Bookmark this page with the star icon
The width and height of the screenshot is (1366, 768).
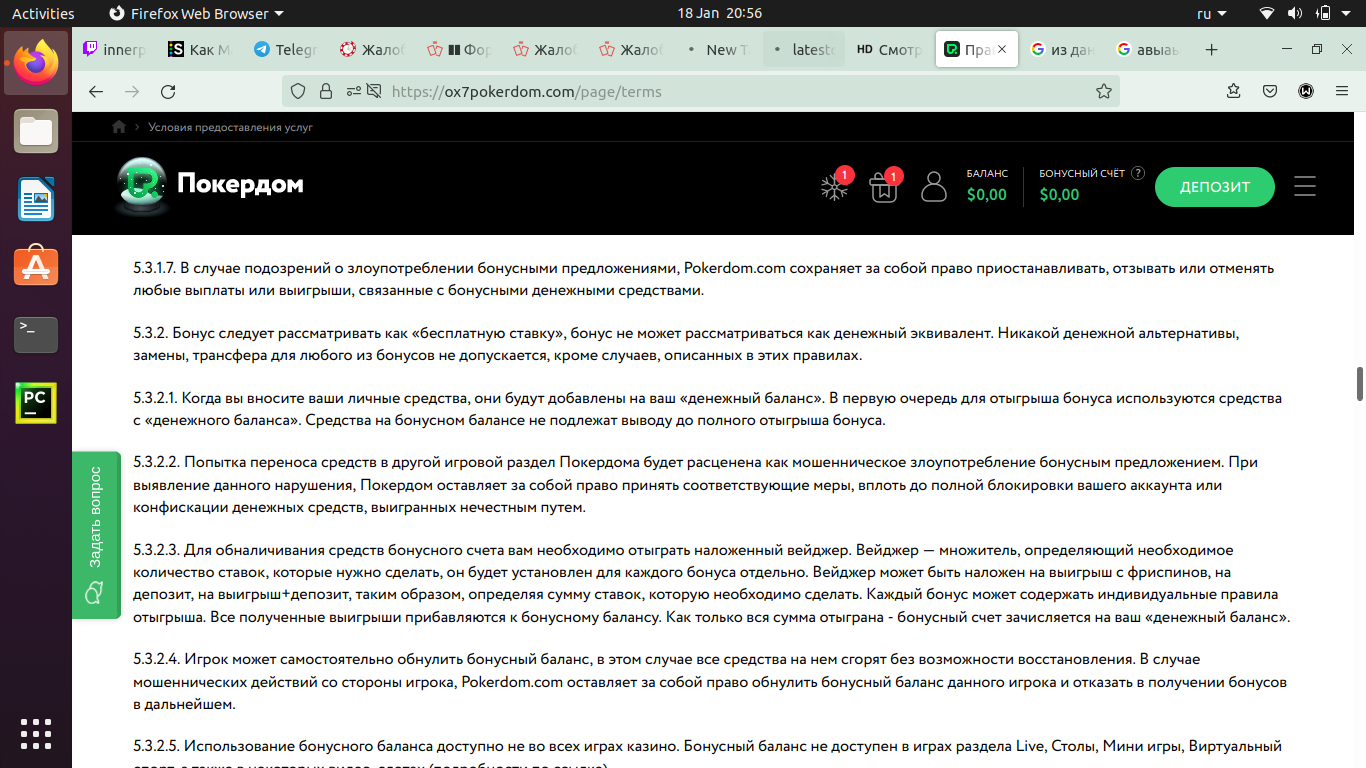coord(1103,91)
